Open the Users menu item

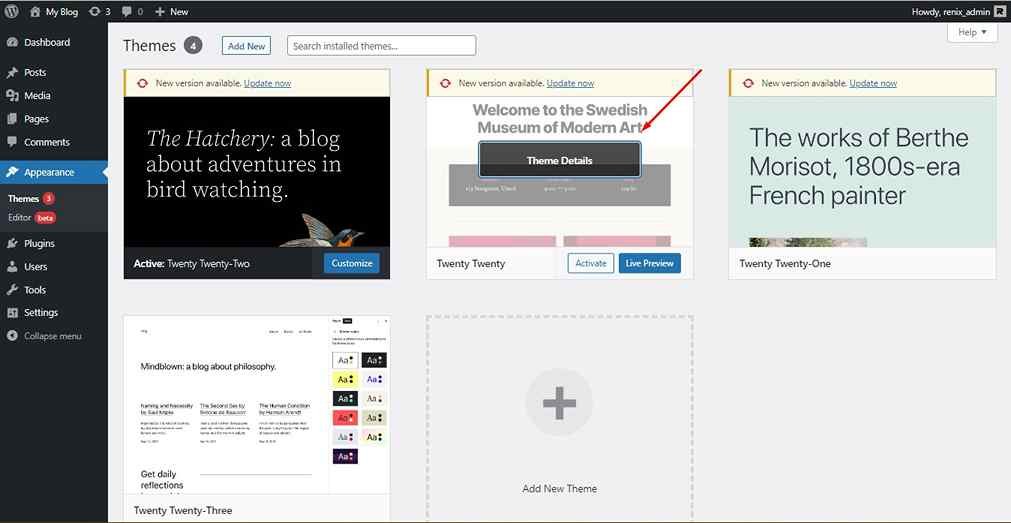point(54,266)
